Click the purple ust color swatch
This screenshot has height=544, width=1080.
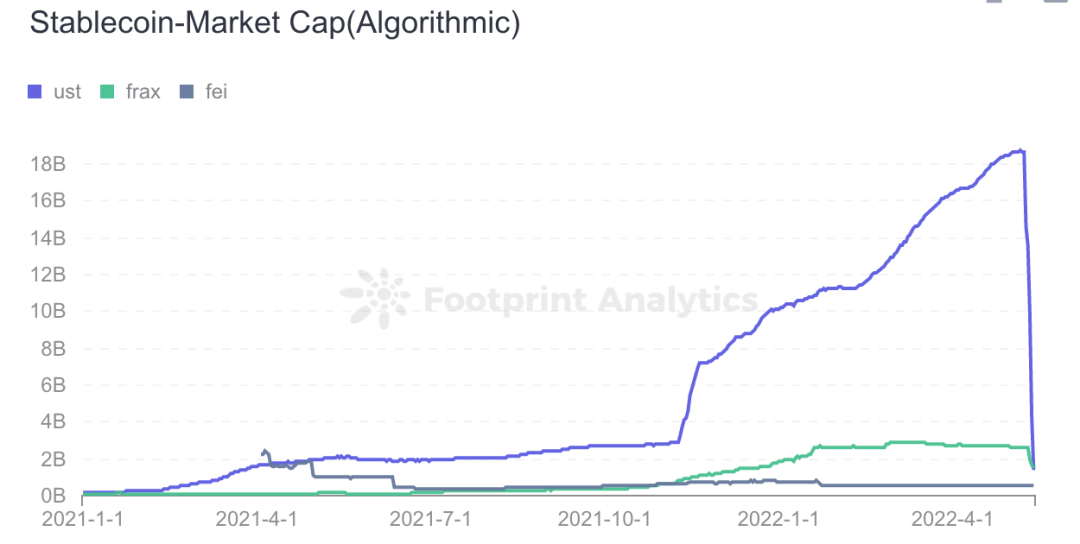pos(34,92)
